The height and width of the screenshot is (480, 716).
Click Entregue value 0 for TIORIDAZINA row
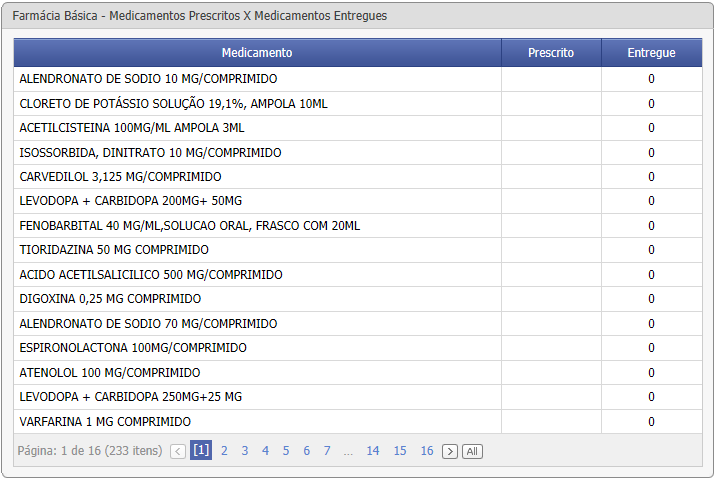pyautogui.click(x=652, y=250)
